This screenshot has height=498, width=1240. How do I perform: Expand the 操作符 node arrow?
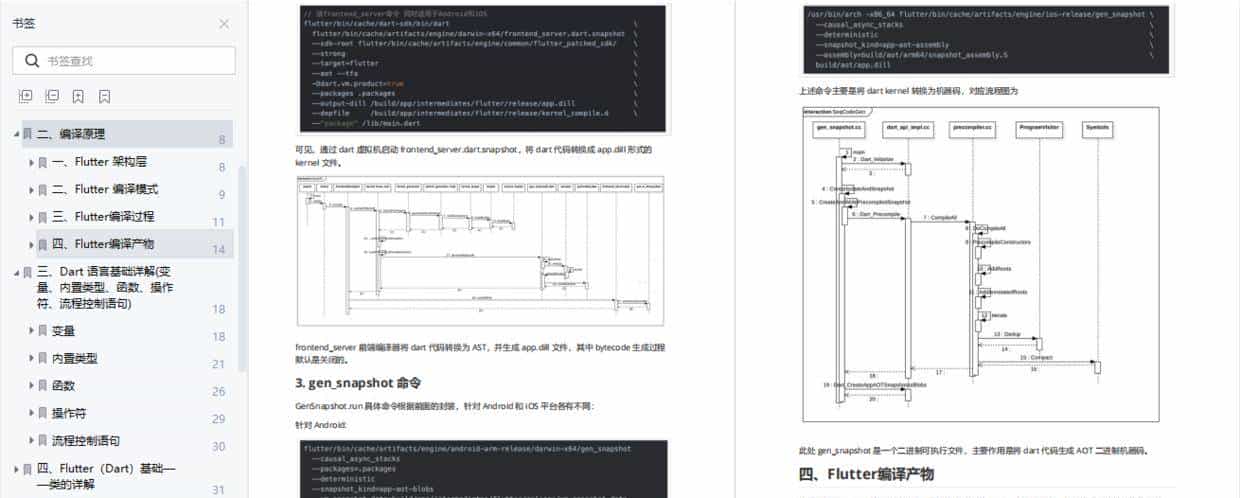point(31,413)
